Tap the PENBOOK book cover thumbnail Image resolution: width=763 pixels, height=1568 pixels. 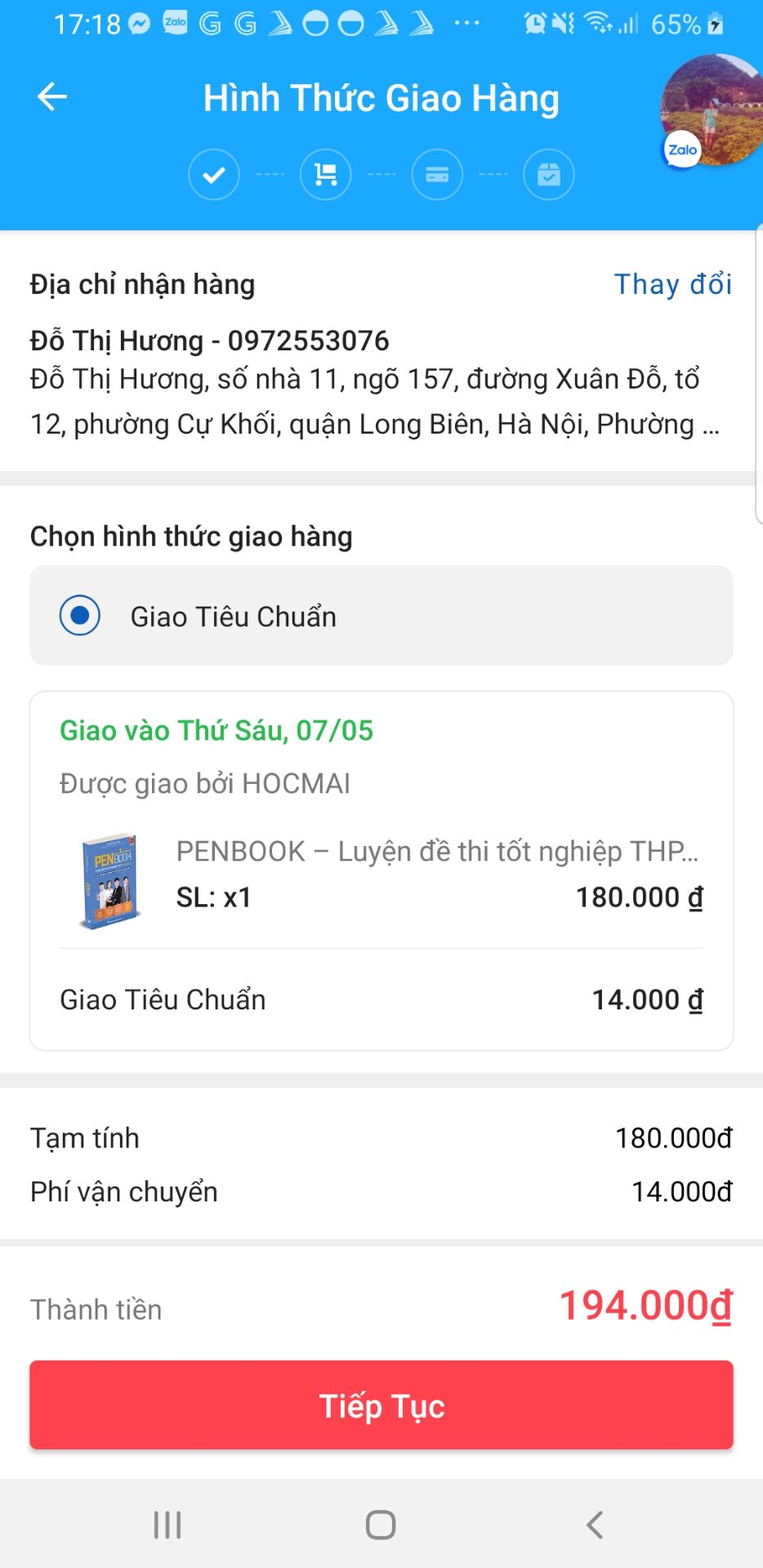tap(109, 880)
